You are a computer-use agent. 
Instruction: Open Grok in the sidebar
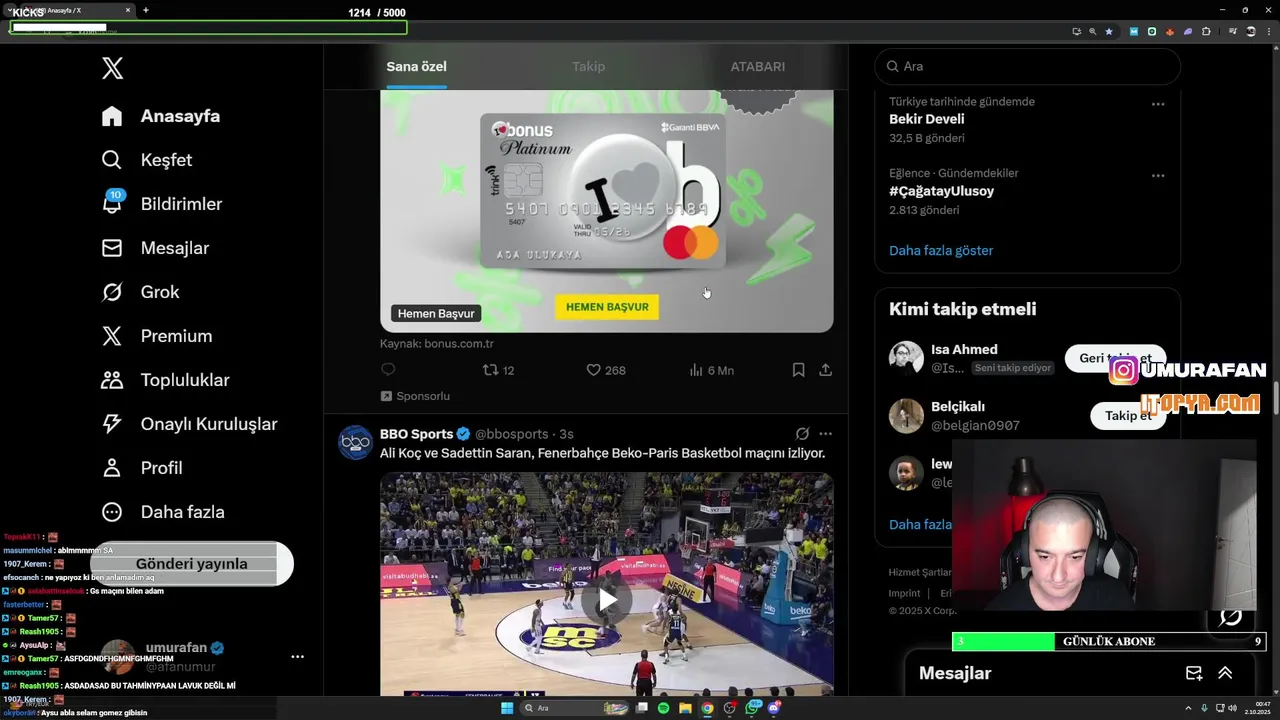pos(140,292)
